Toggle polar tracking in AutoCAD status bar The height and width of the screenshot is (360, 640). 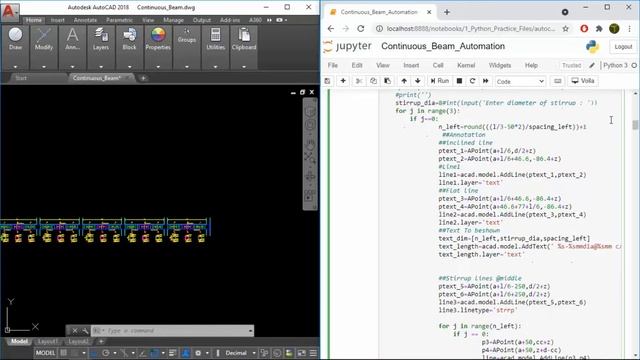point(106,353)
